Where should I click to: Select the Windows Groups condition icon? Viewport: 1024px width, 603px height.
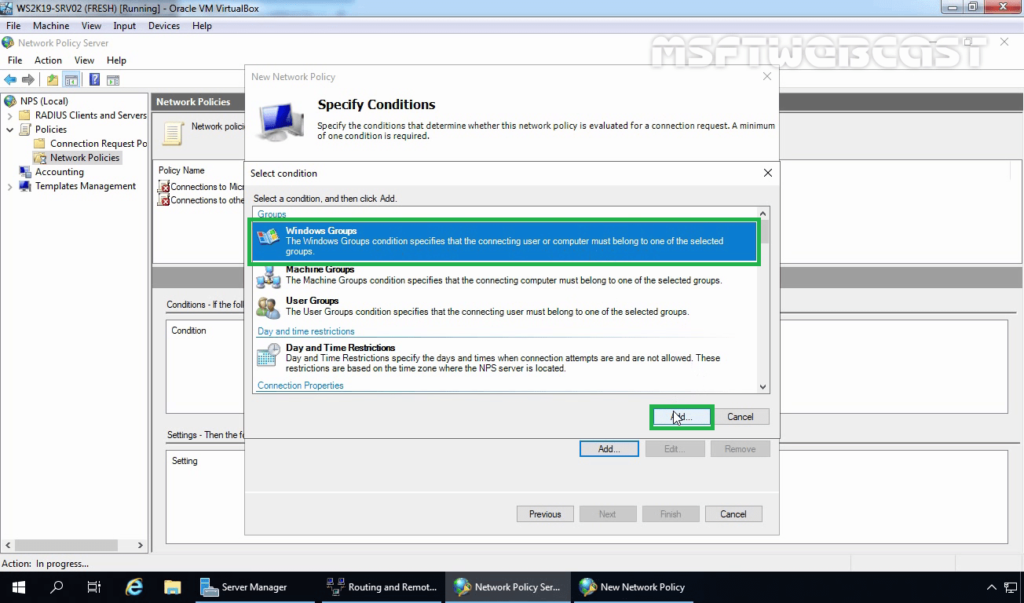tap(268, 236)
